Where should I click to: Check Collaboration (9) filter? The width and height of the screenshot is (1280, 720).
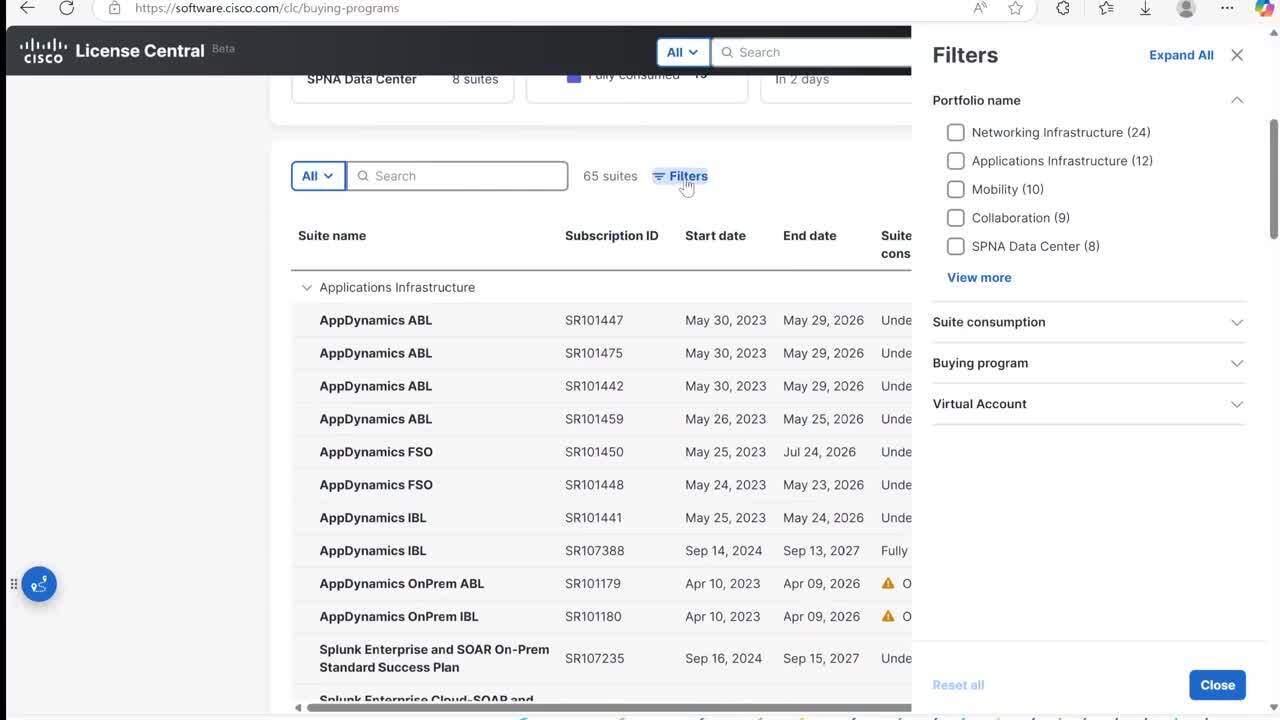(x=956, y=218)
